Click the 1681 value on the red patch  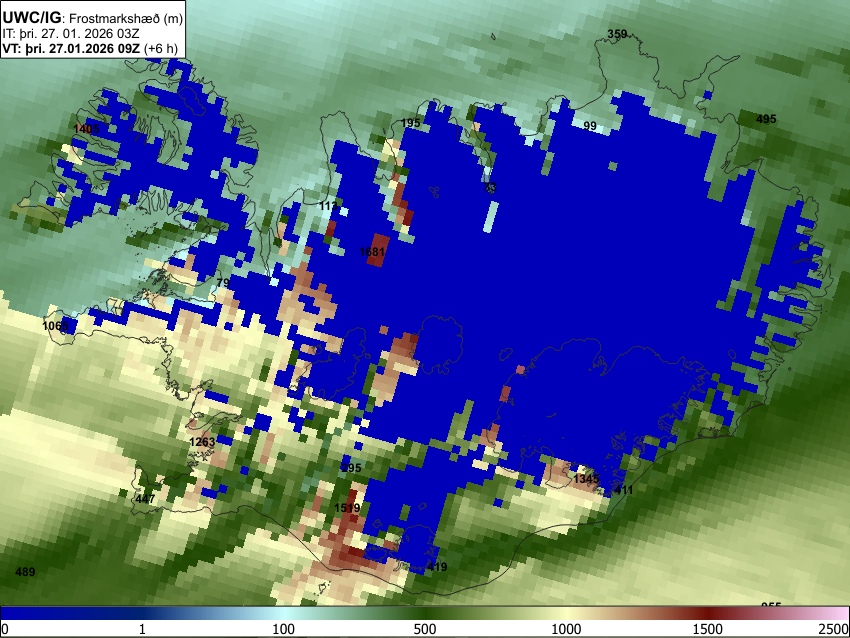(372, 252)
